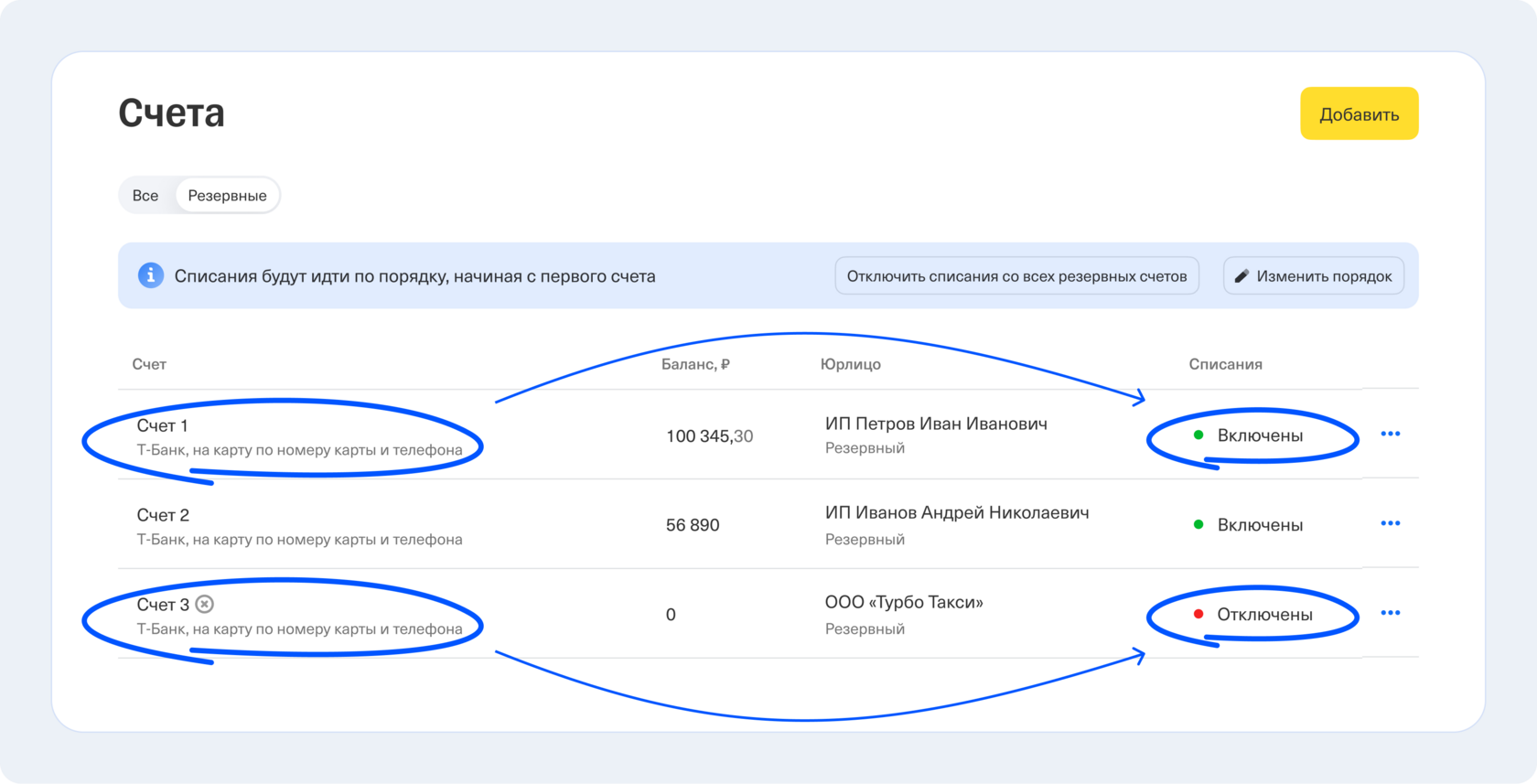The height and width of the screenshot is (784, 1537).
Task: Click the Списания column header
Action: pyautogui.click(x=1225, y=364)
